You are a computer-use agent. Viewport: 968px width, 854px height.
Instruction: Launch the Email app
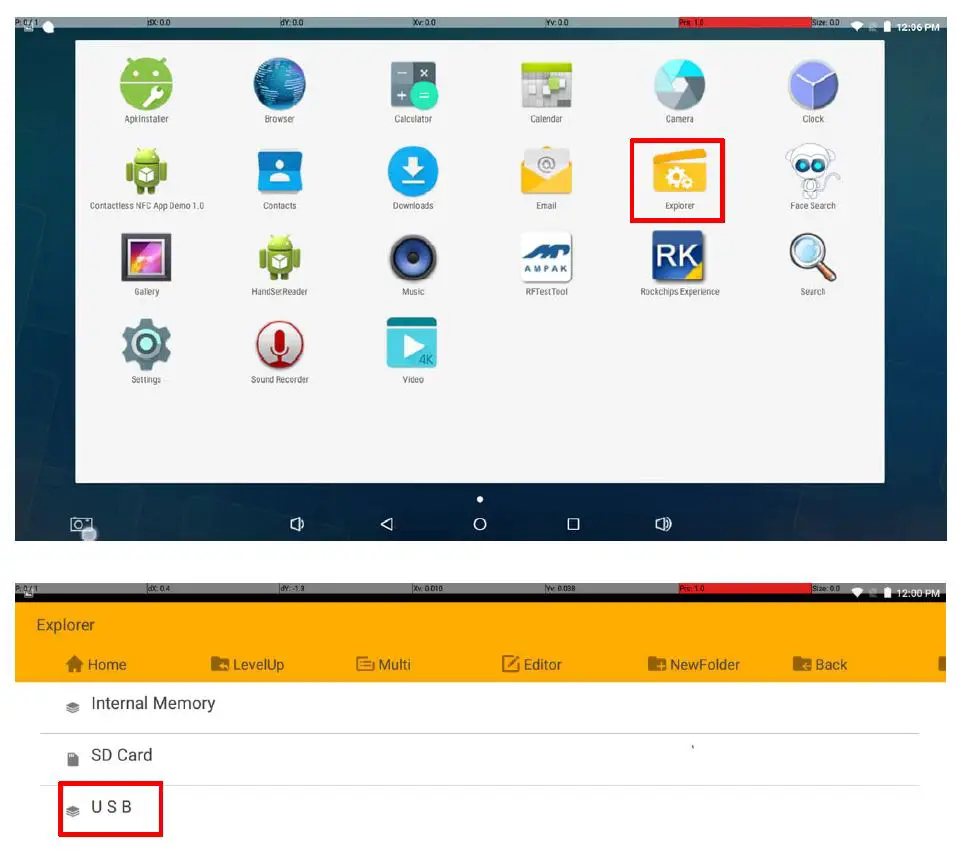pyautogui.click(x=546, y=178)
